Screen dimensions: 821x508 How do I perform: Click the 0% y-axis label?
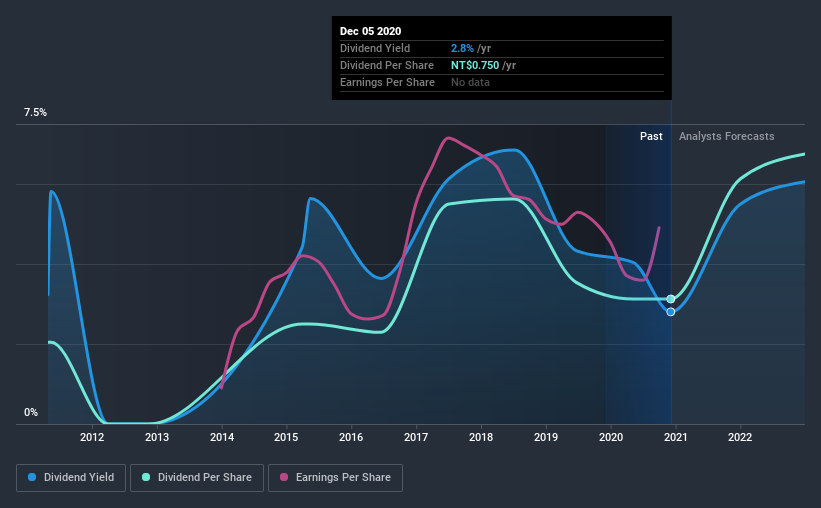[x=31, y=413]
